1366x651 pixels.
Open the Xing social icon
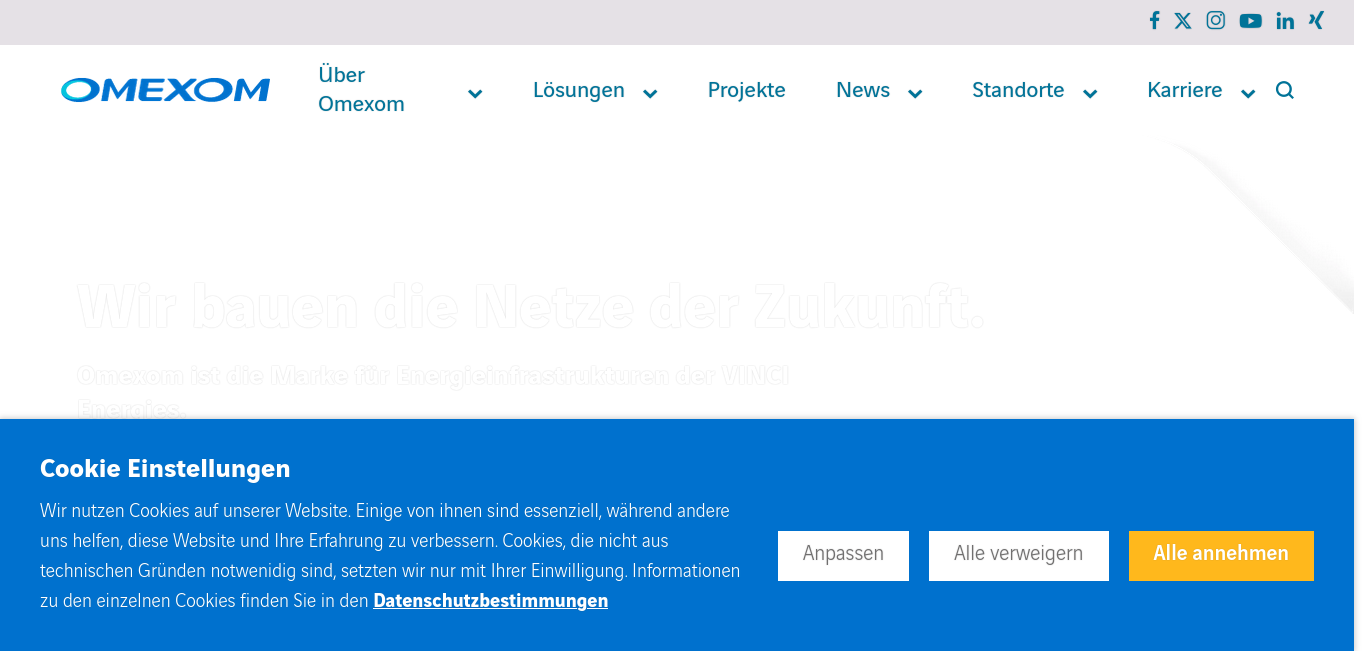[1316, 20]
